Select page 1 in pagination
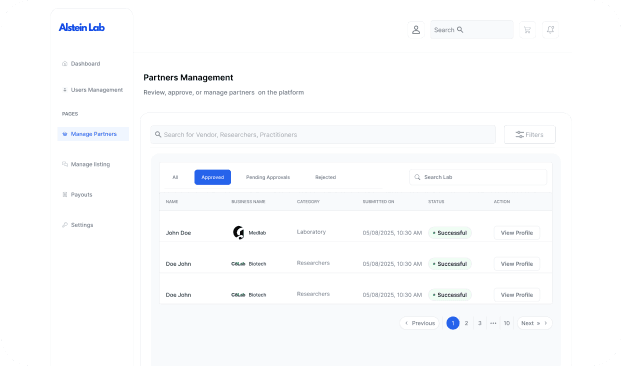 point(453,323)
